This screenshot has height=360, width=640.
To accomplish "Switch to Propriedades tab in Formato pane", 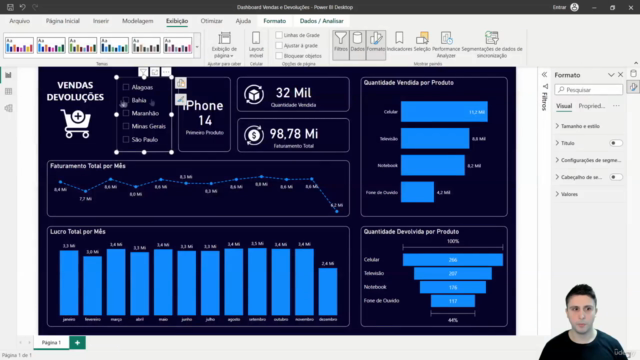I will [x=591, y=106].
